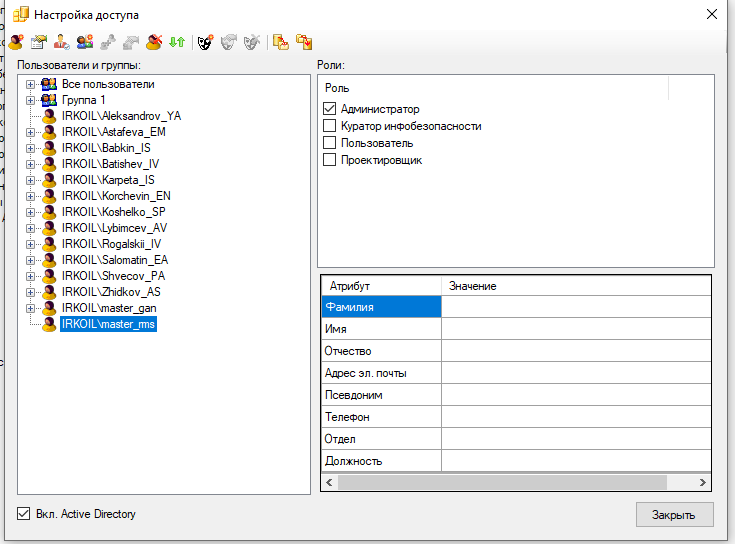The image size is (735, 544).
Task: Select user IRKOIL\Lybimcev_AV
Action: 114,228
